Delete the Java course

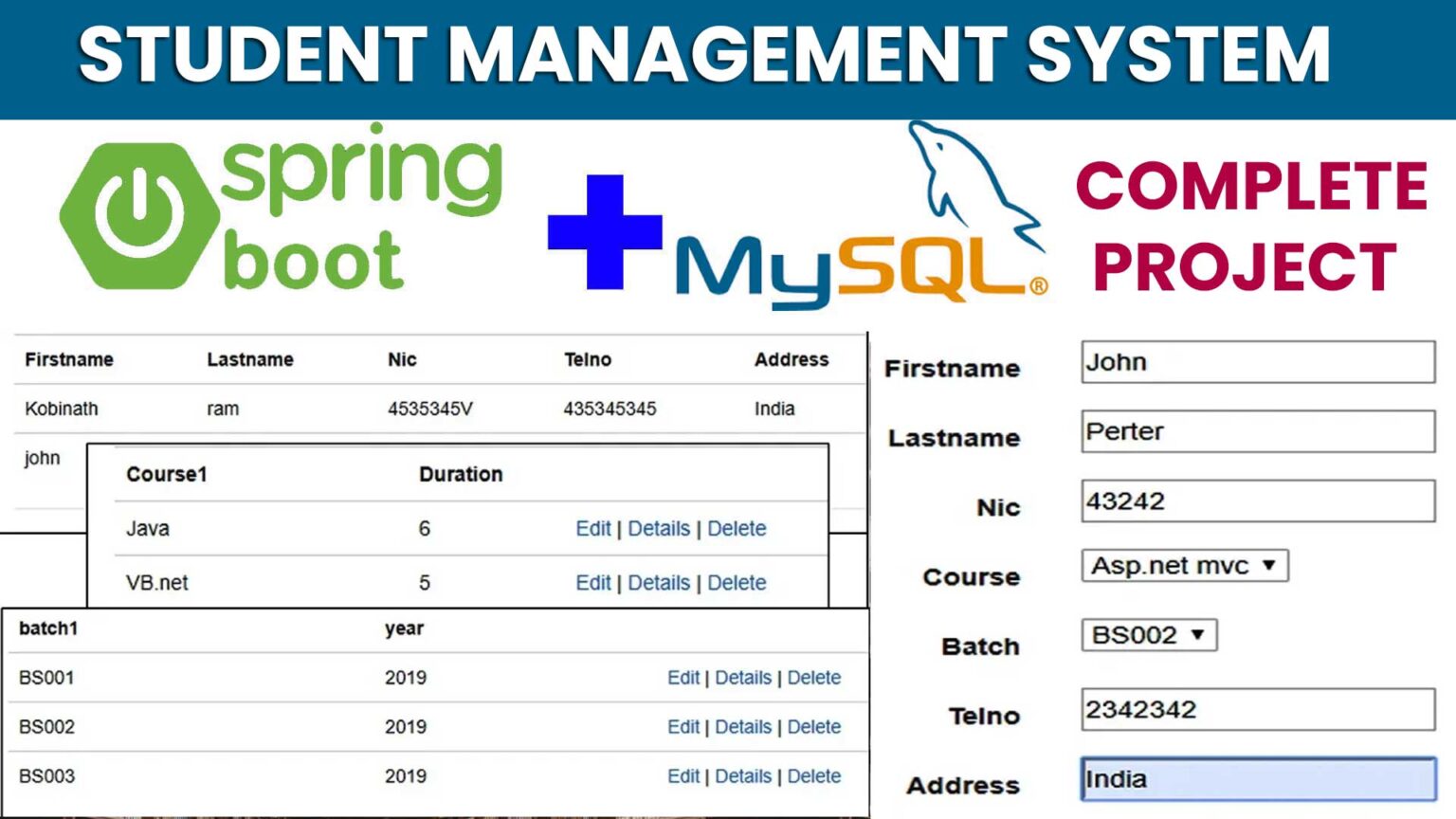[737, 529]
